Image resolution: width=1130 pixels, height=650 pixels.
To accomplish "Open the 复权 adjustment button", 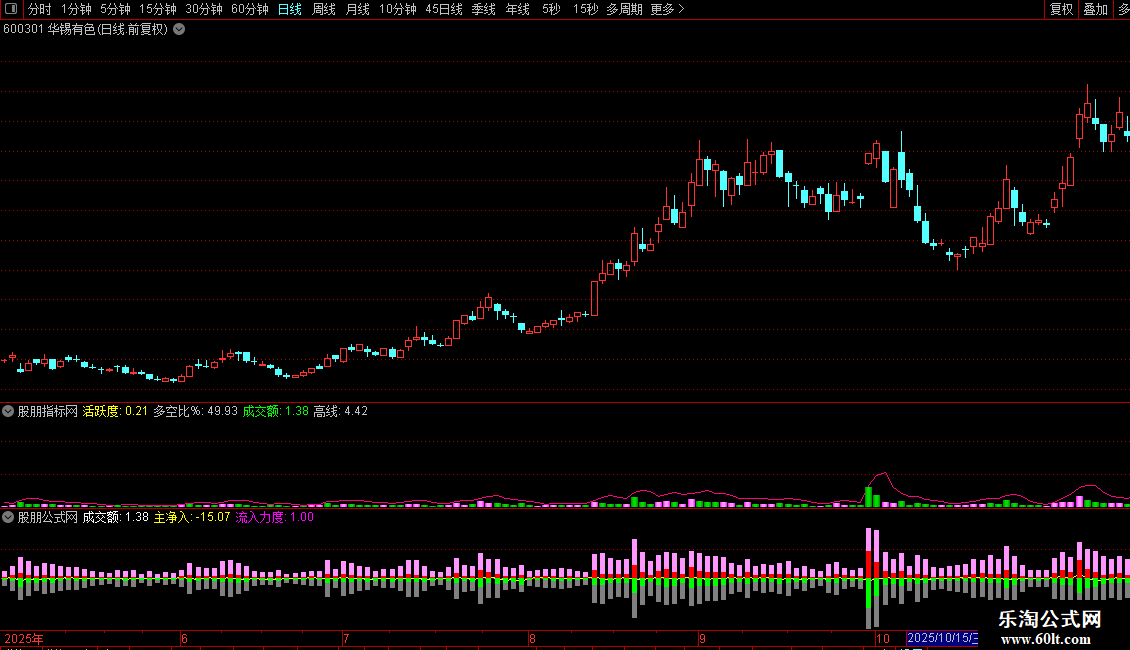I will pyautogui.click(x=1062, y=9).
